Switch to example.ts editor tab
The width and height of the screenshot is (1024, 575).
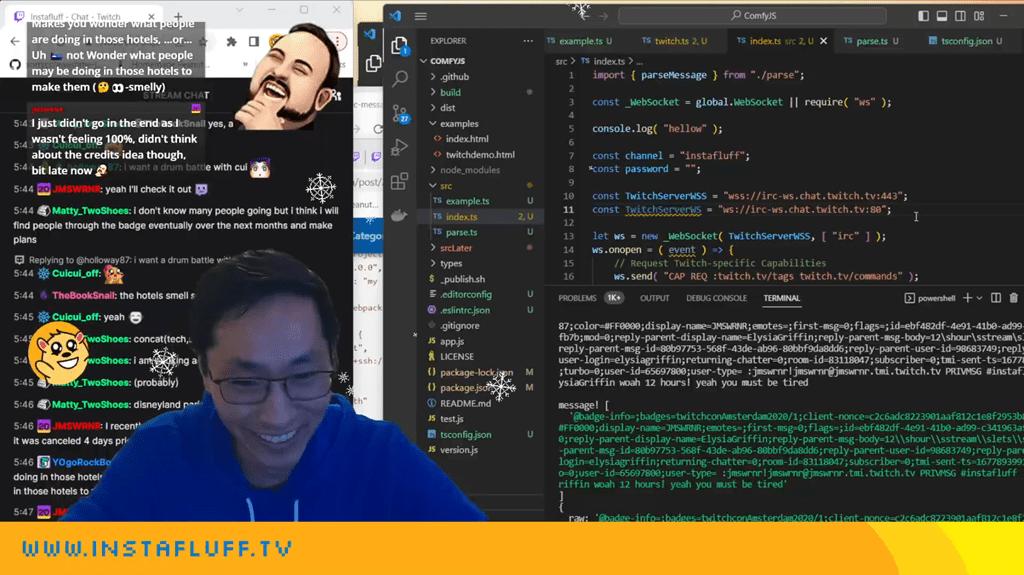coord(580,41)
